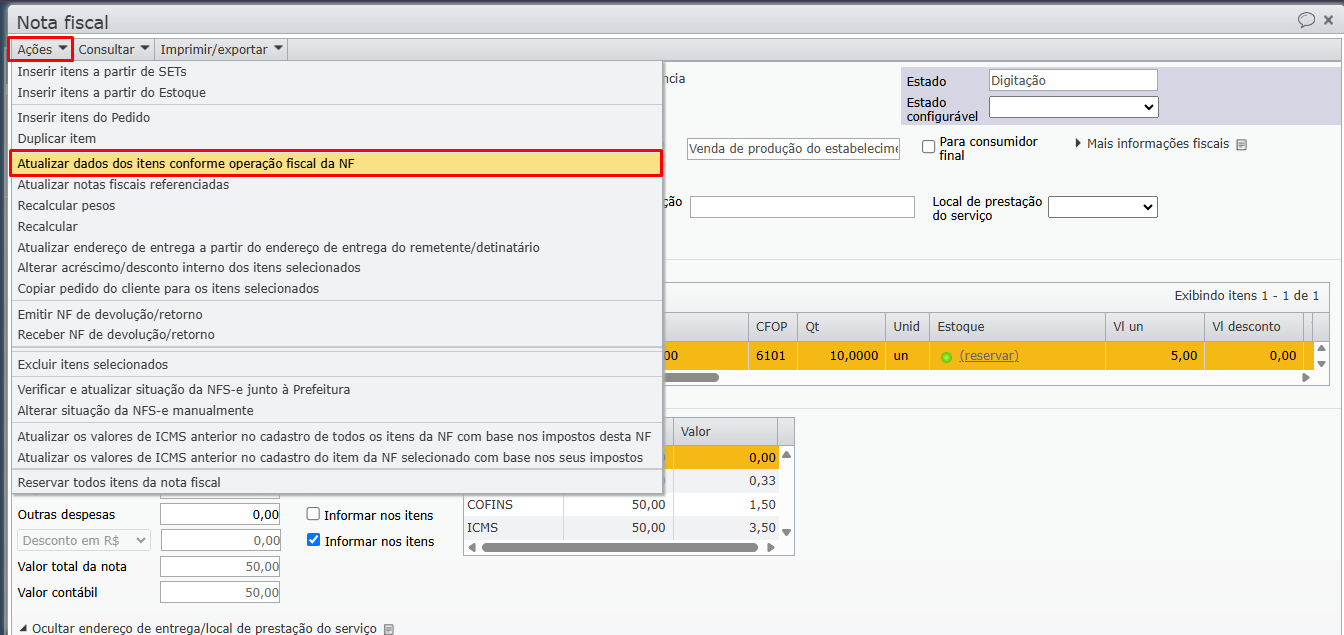Click the Qt column header
Screen dimensions: 1344x635
pos(841,327)
